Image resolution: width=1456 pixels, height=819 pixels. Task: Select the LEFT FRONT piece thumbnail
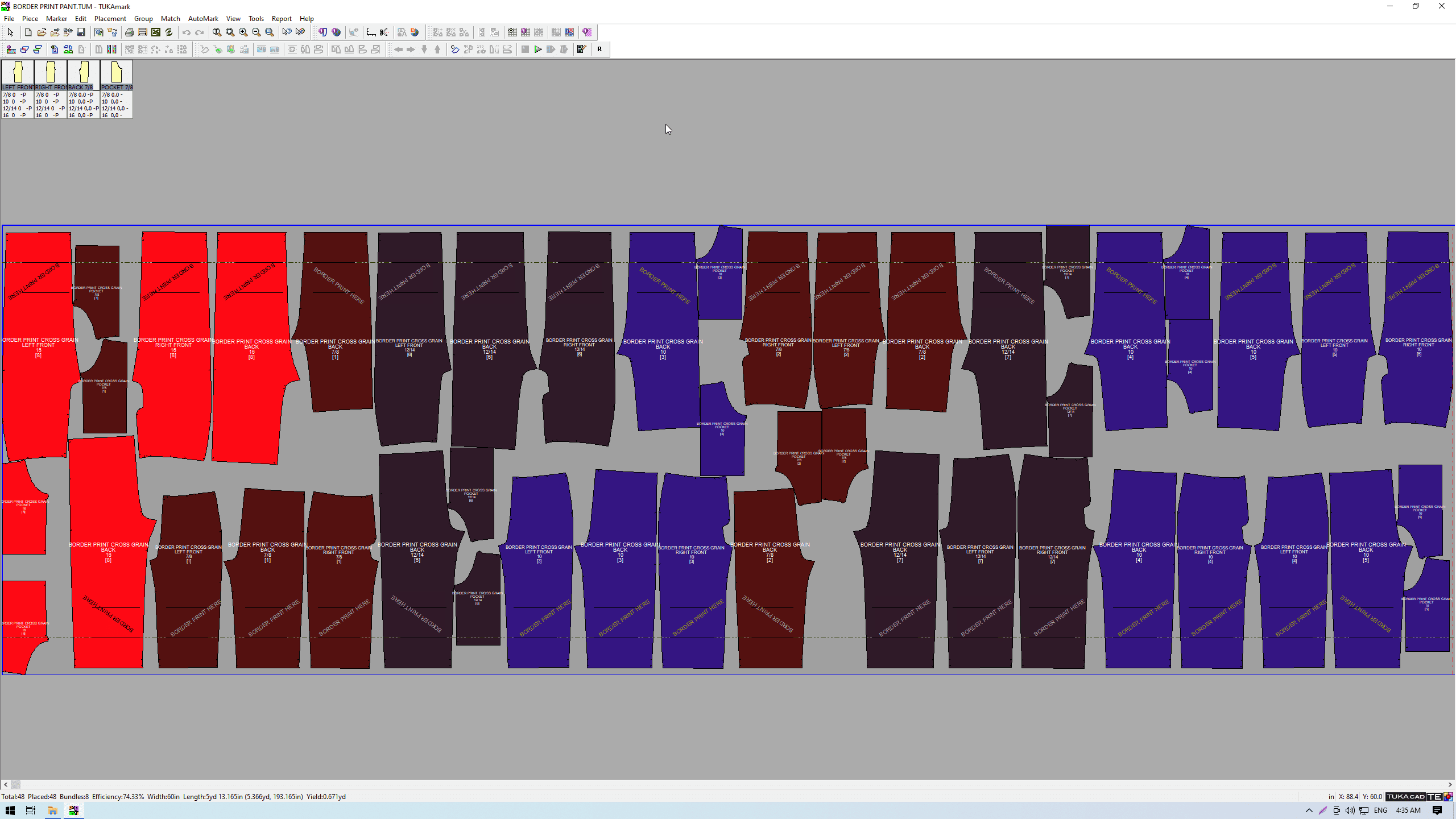tap(18, 74)
